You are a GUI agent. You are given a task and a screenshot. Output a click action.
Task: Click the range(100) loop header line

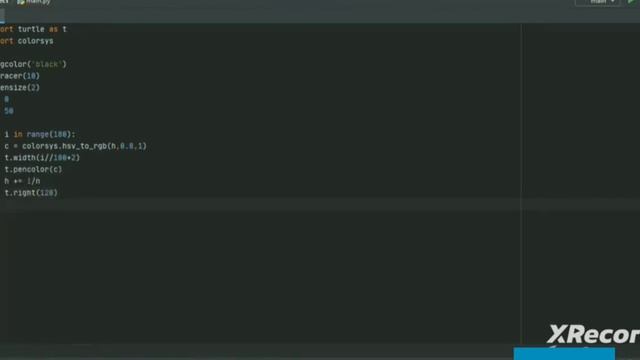tap(39, 134)
